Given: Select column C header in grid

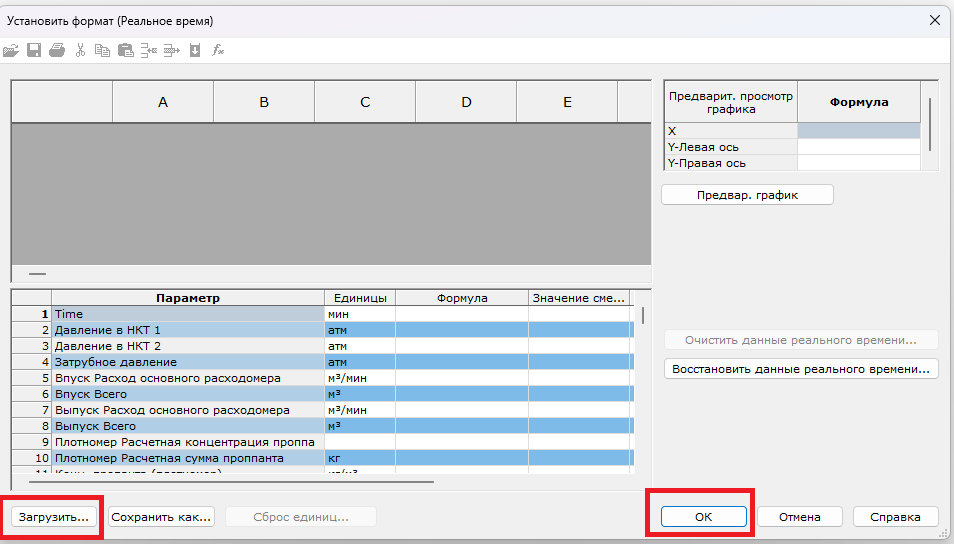Looking at the screenshot, I should point(365,102).
